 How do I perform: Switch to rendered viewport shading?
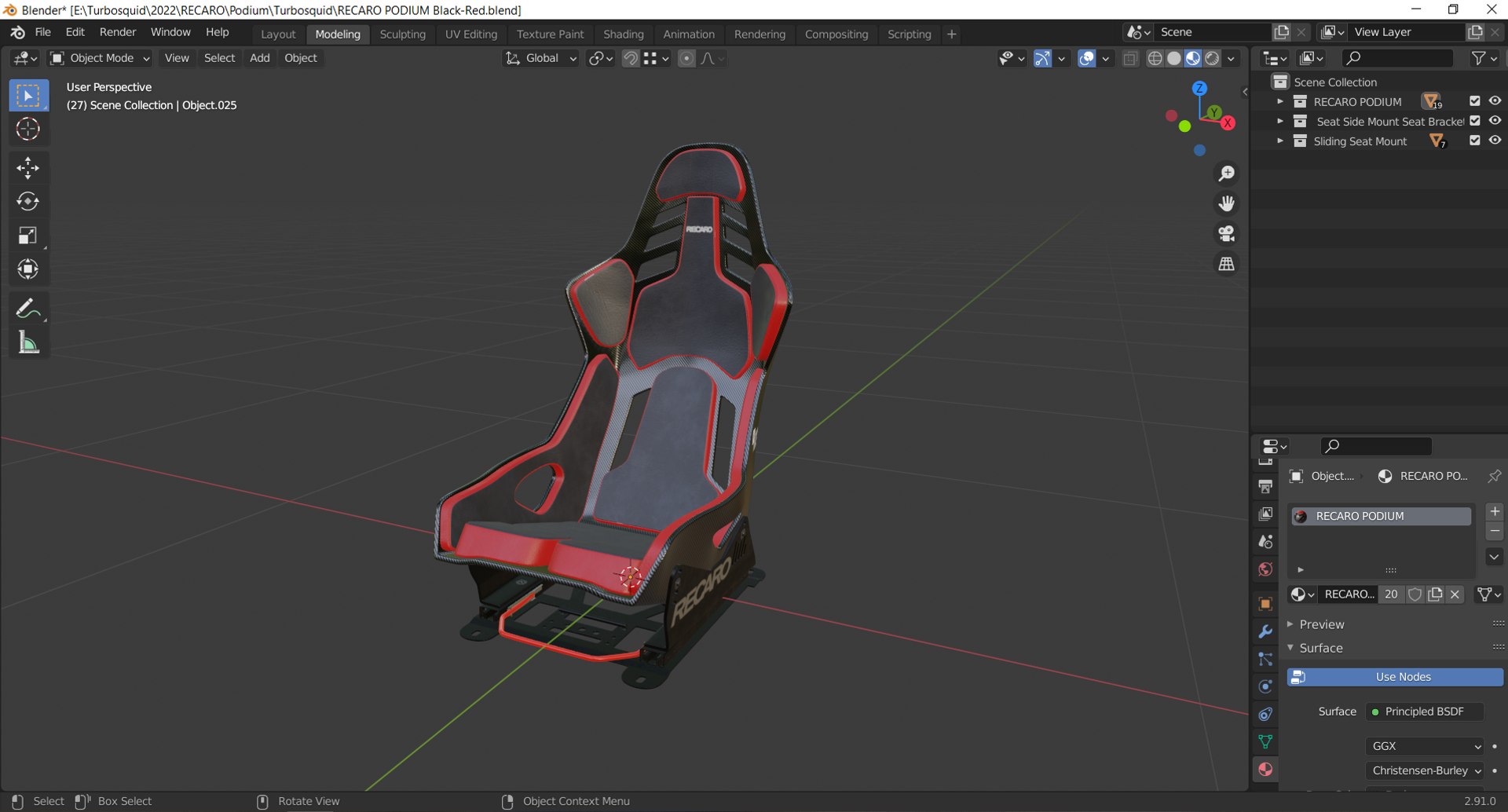click(x=1213, y=58)
